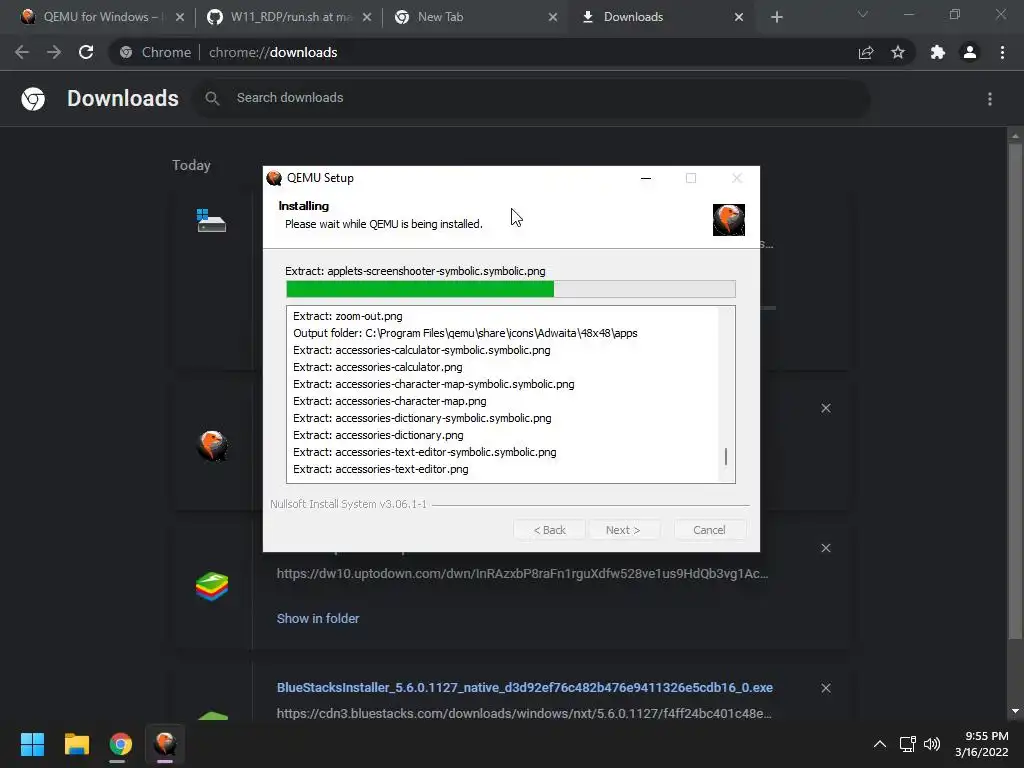The width and height of the screenshot is (1024, 768).
Task: Open the cdn3.bluestacks.com download URL
Action: click(524, 713)
